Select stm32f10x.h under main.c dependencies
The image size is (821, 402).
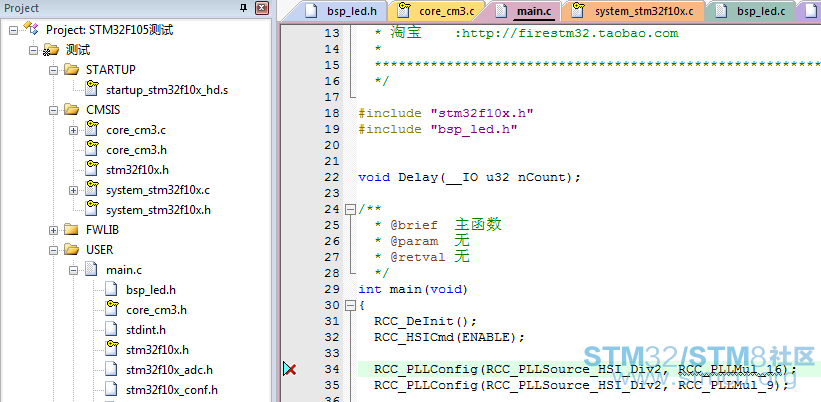tap(157, 350)
